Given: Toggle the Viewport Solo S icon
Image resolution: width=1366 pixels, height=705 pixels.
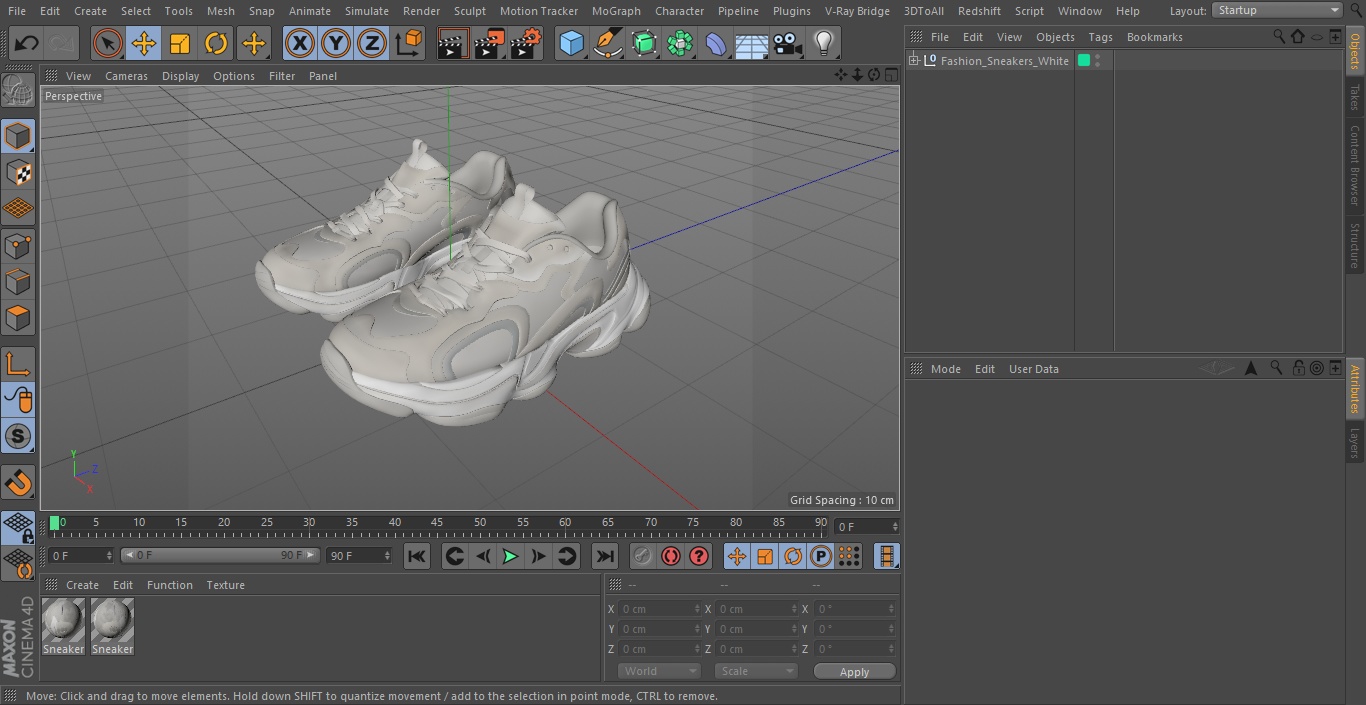Looking at the screenshot, I should point(18,437).
